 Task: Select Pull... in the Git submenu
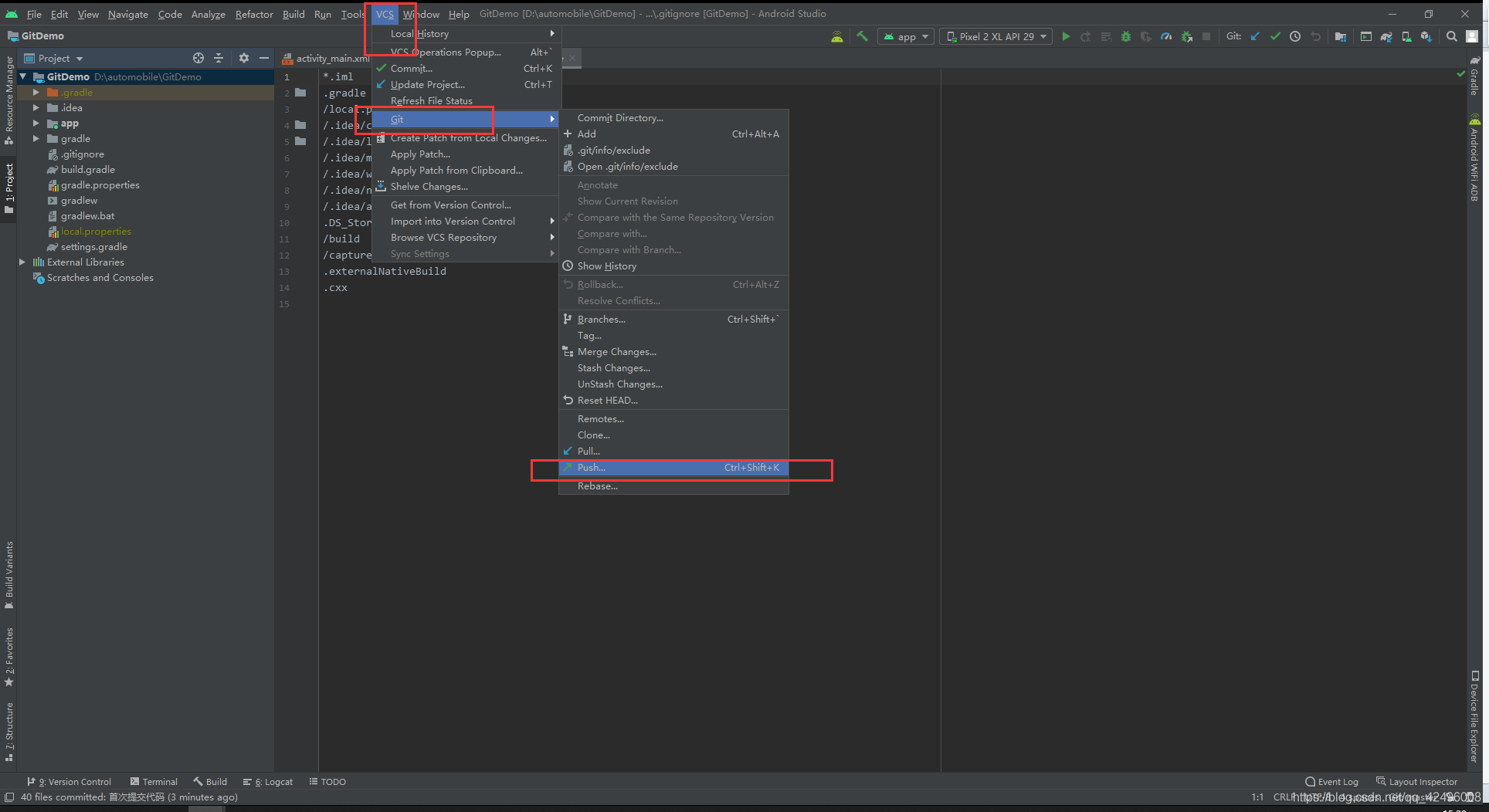point(673,452)
